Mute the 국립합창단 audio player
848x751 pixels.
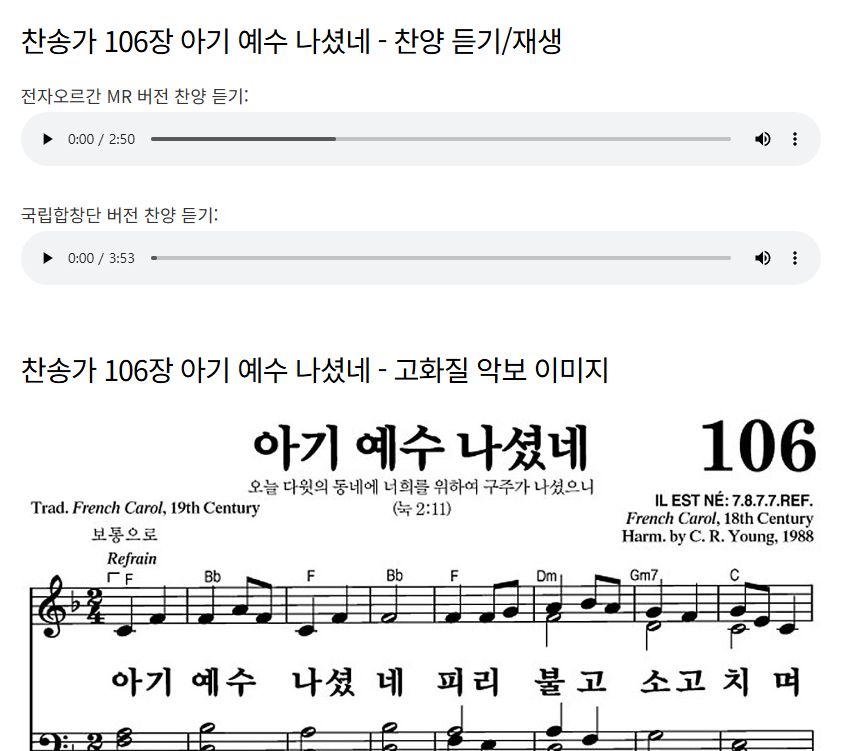pyautogui.click(x=763, y=258)
